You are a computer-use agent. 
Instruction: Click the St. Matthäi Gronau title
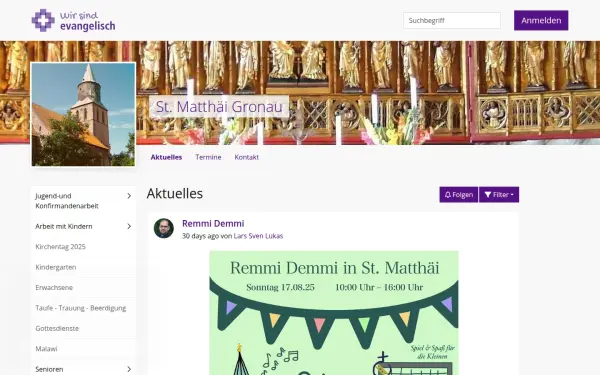(219, 106)
